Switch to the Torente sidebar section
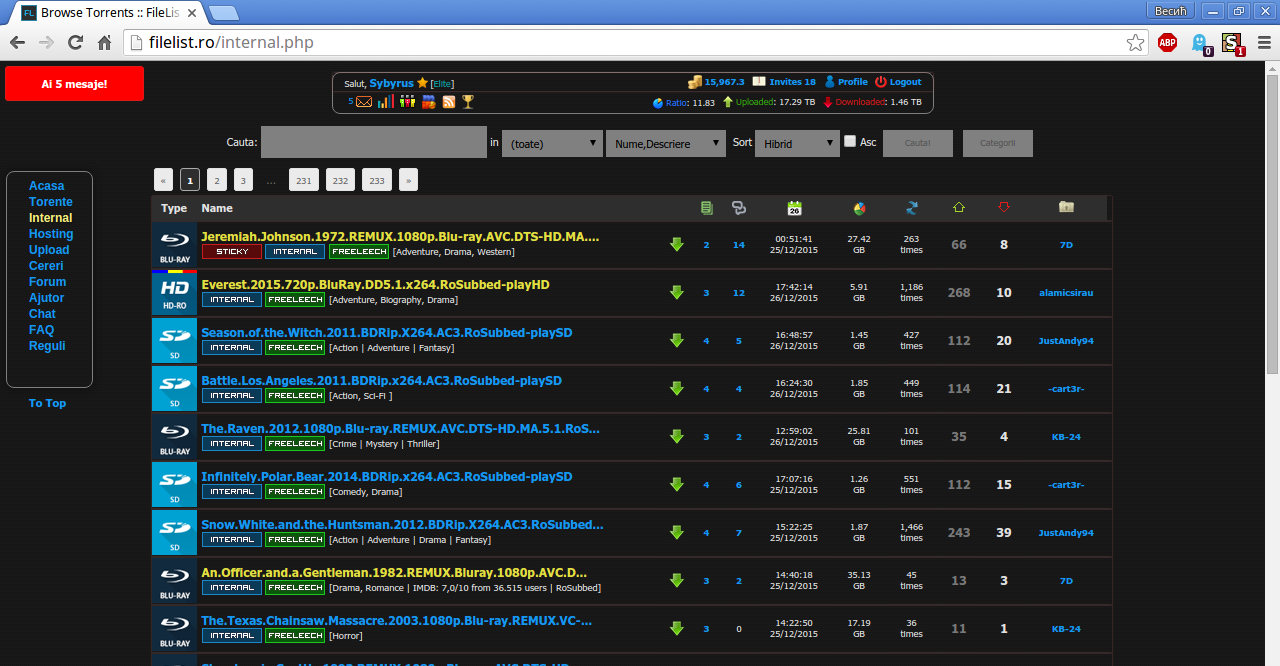 coord(50,201)
